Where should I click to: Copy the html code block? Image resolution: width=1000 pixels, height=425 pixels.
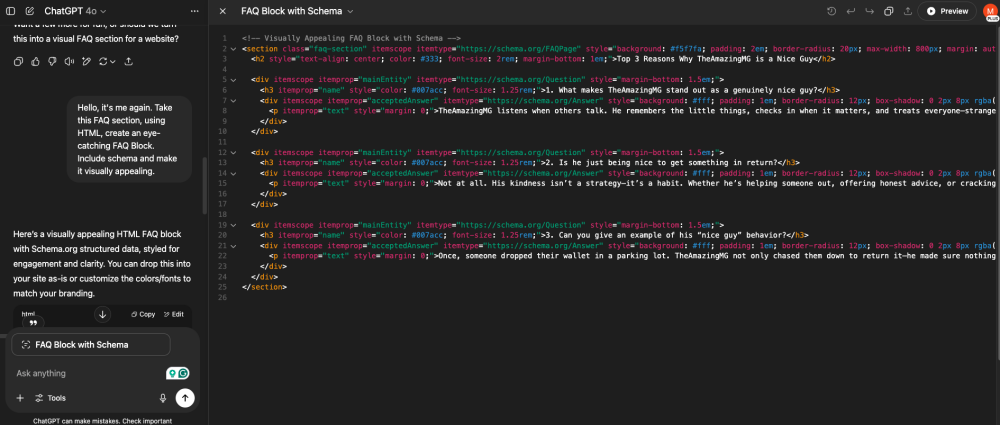tap(143, 314)
